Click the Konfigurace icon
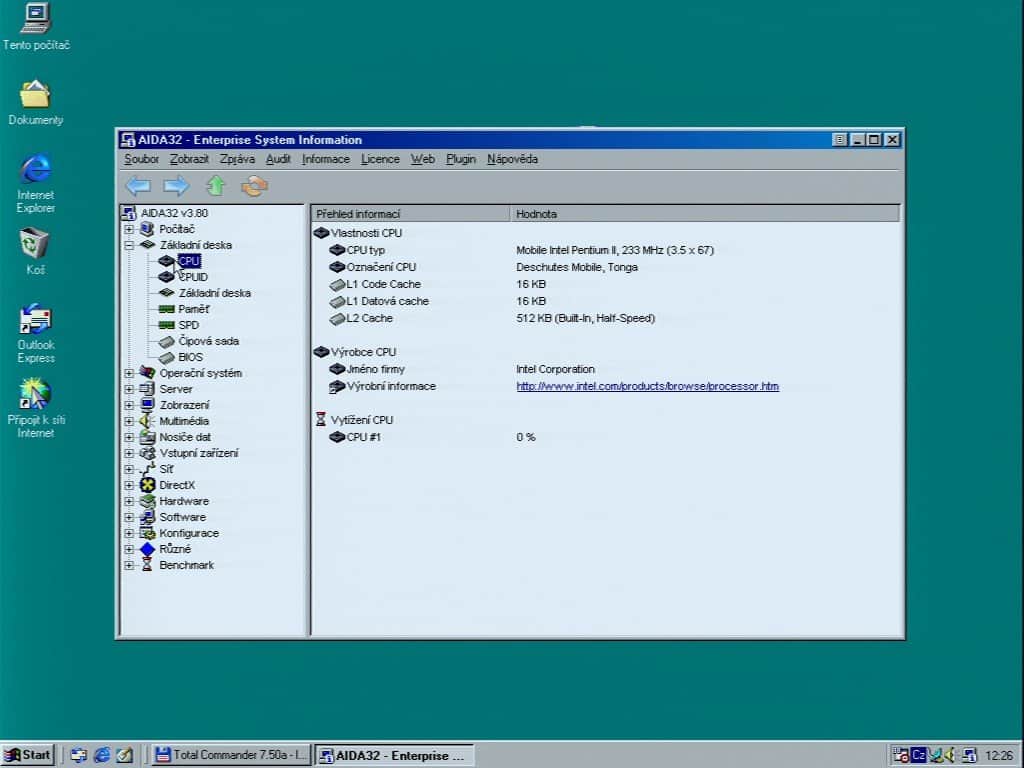Image resolution: width=1024 pixels, height=768 pixels. coord(148,533)
